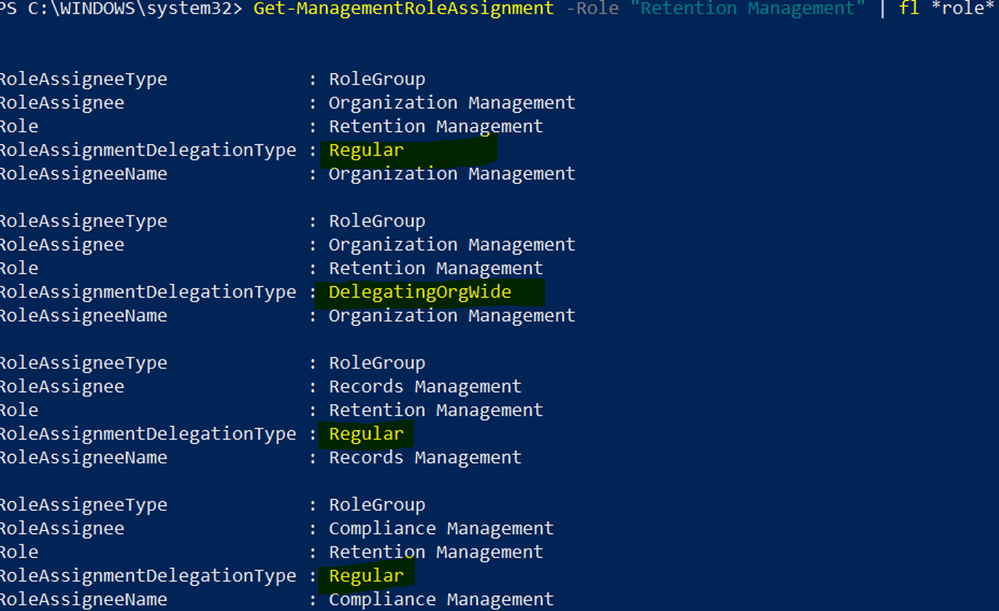
Task: Click the pipe character in the command line
Action: point(883,9)
